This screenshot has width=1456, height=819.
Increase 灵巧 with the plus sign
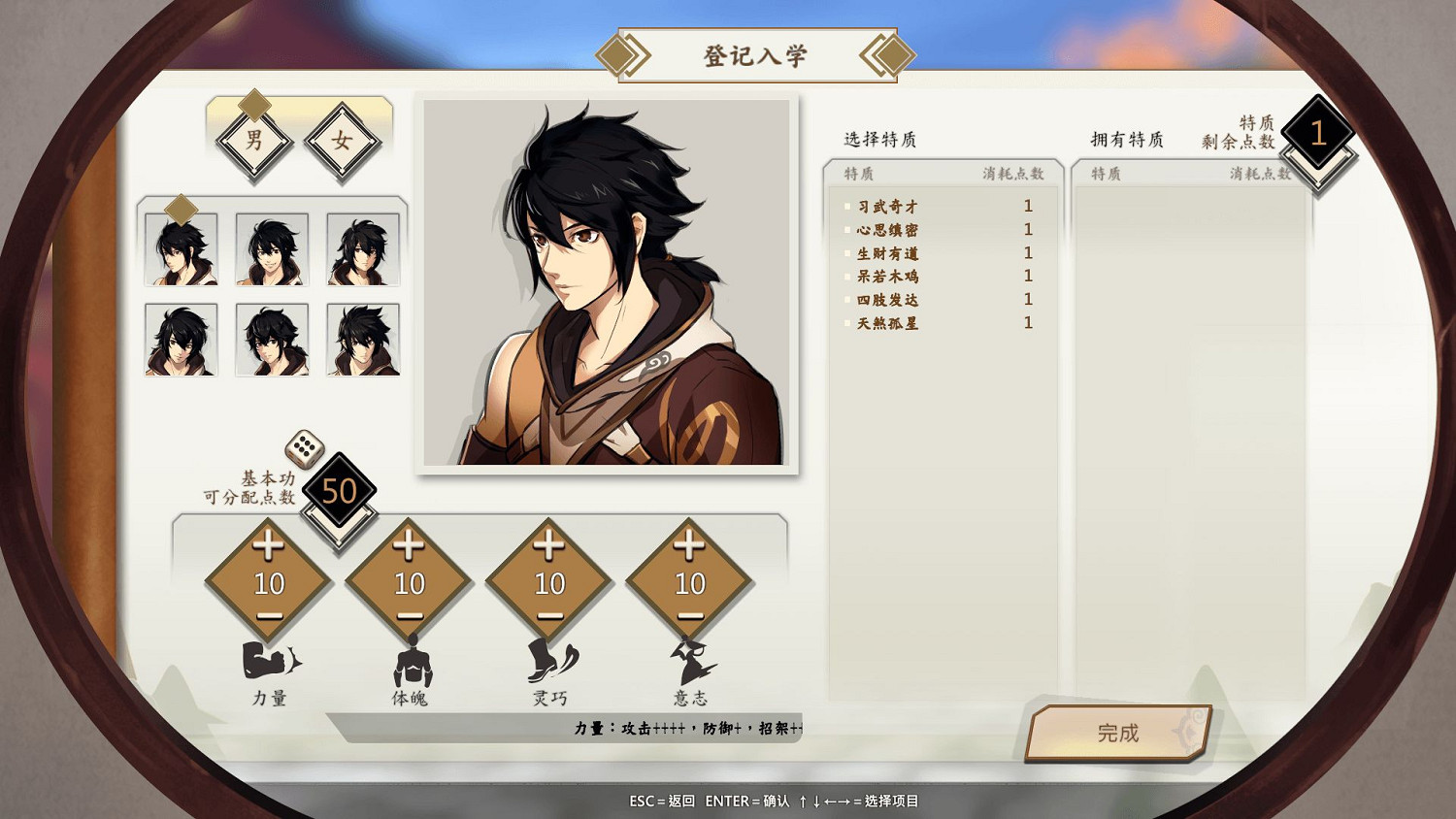(549, 545)
